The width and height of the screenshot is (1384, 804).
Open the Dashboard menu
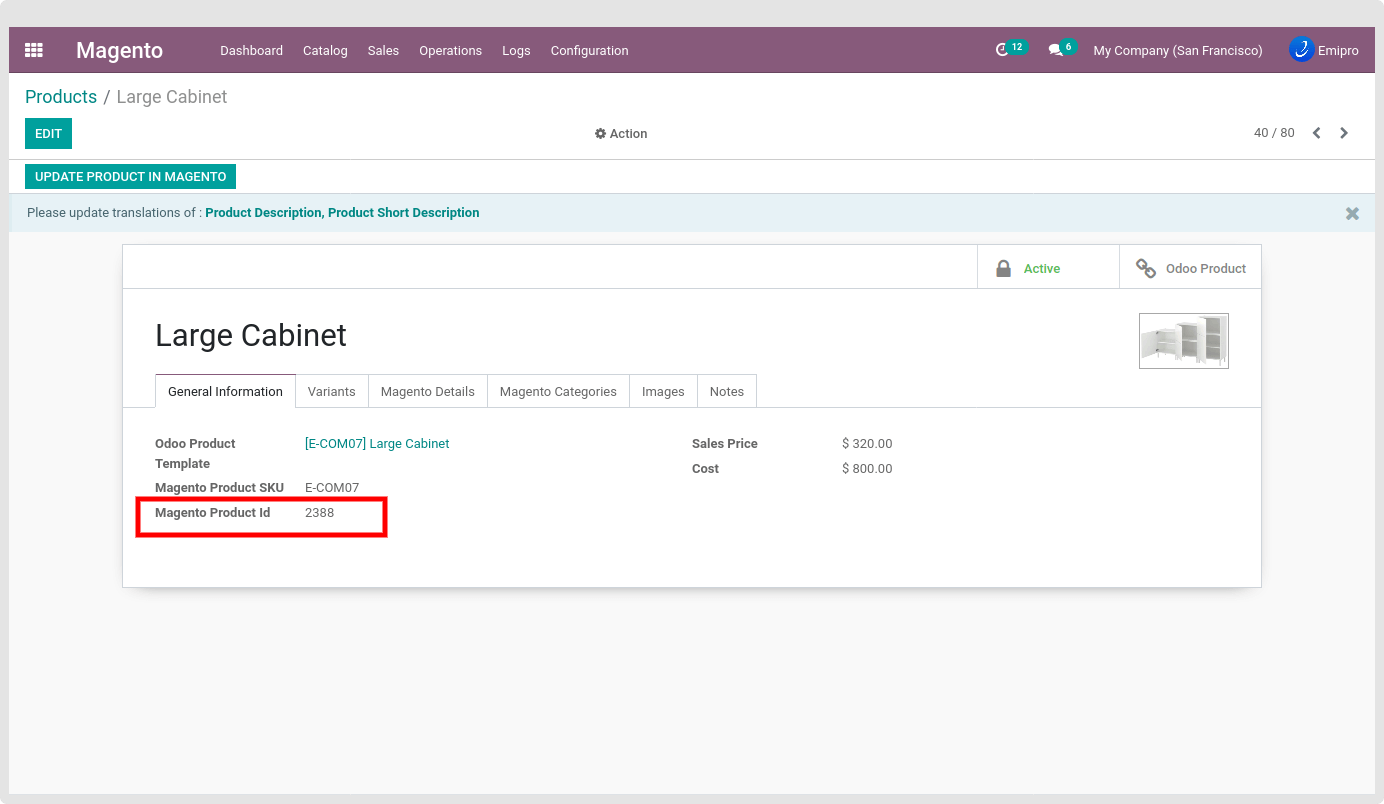click(x=251, y=50)
